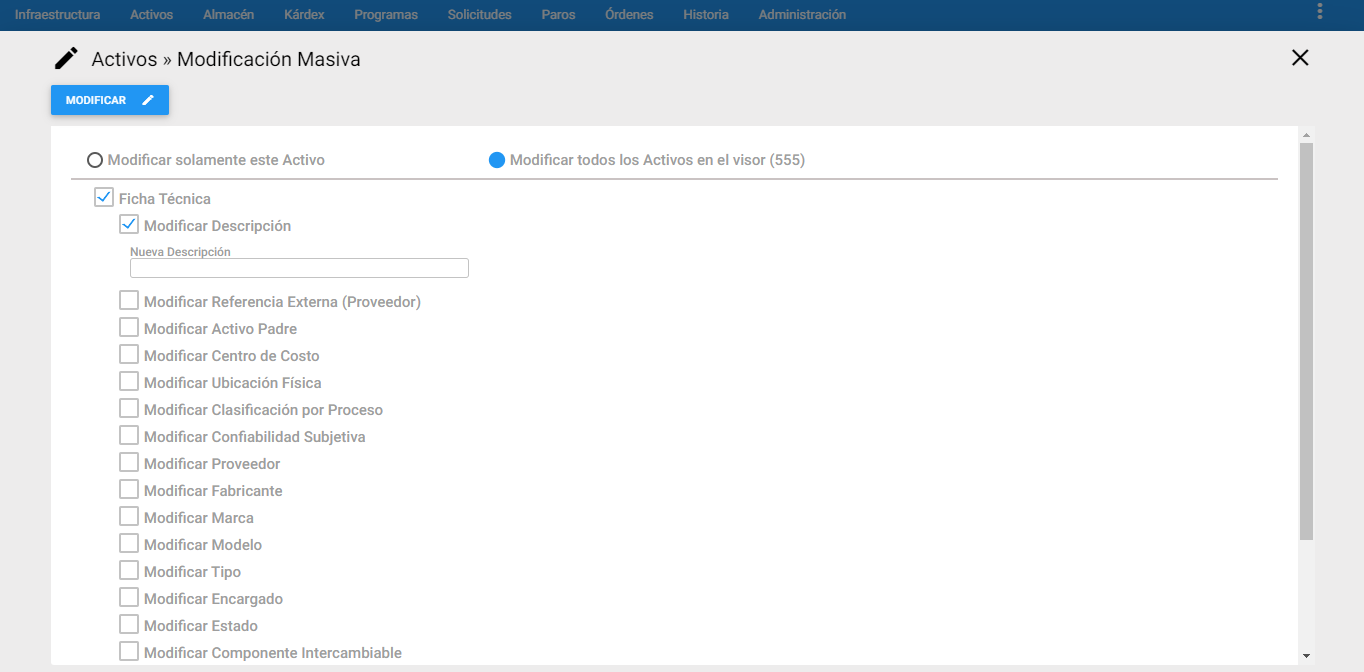Open the Historia menu
The height and width of the screenshot is (672, 1364).
click(706, 15)
